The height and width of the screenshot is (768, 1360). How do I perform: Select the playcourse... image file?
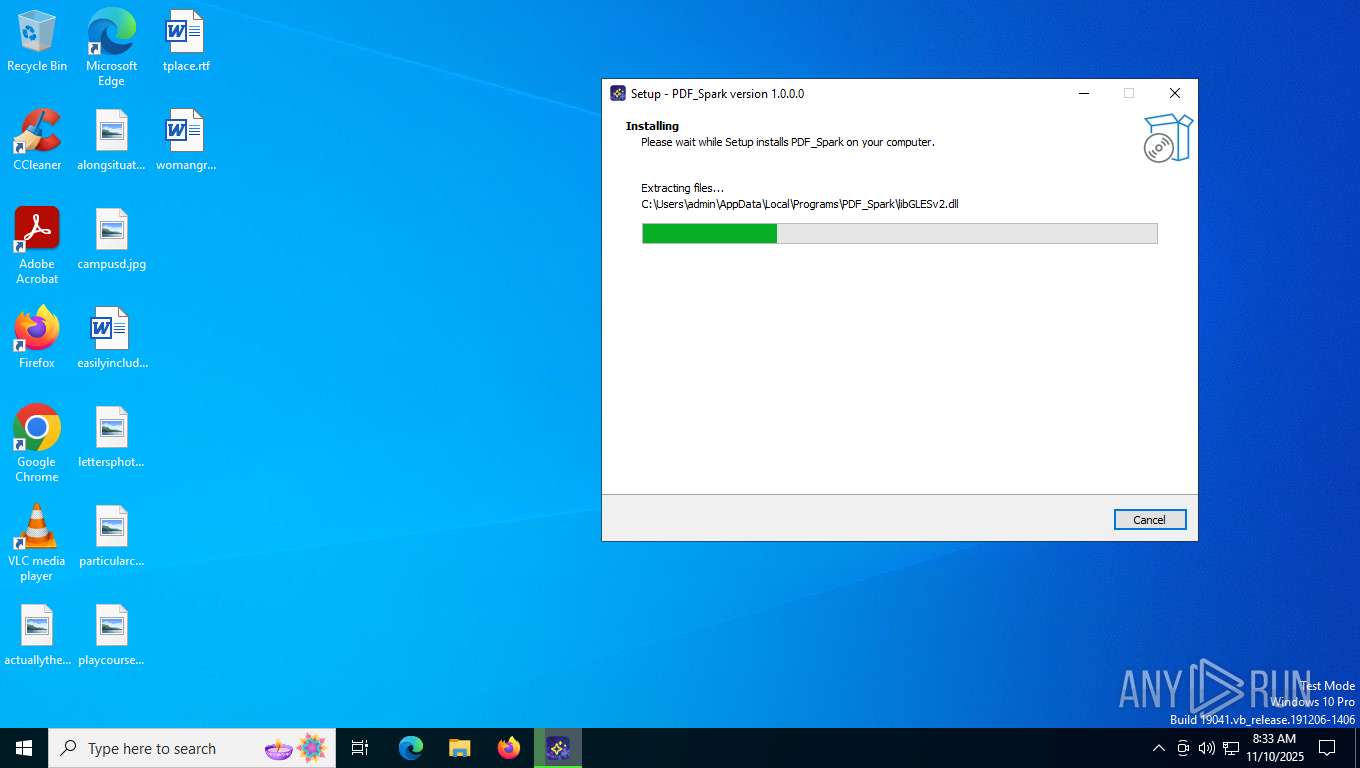click(111, 636)
